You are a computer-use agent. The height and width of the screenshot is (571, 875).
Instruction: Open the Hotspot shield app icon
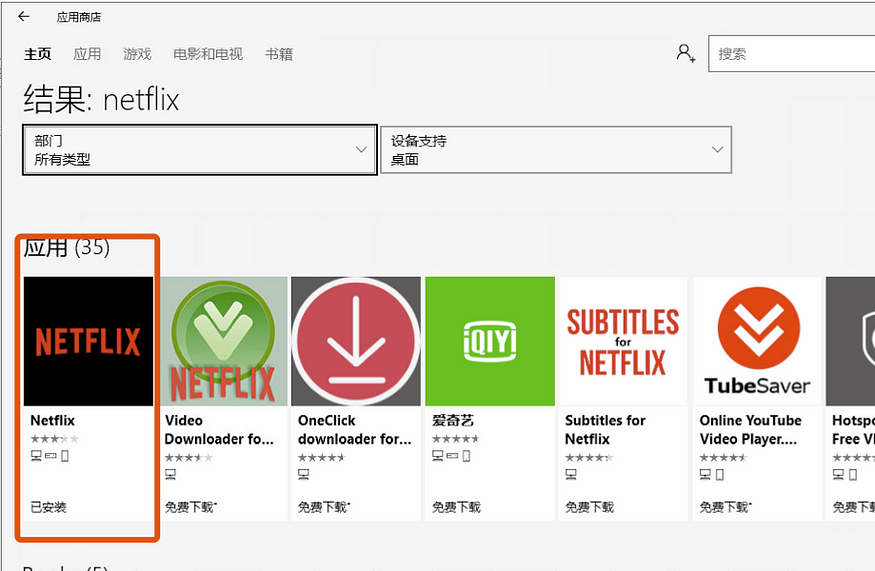click(850, 341)
